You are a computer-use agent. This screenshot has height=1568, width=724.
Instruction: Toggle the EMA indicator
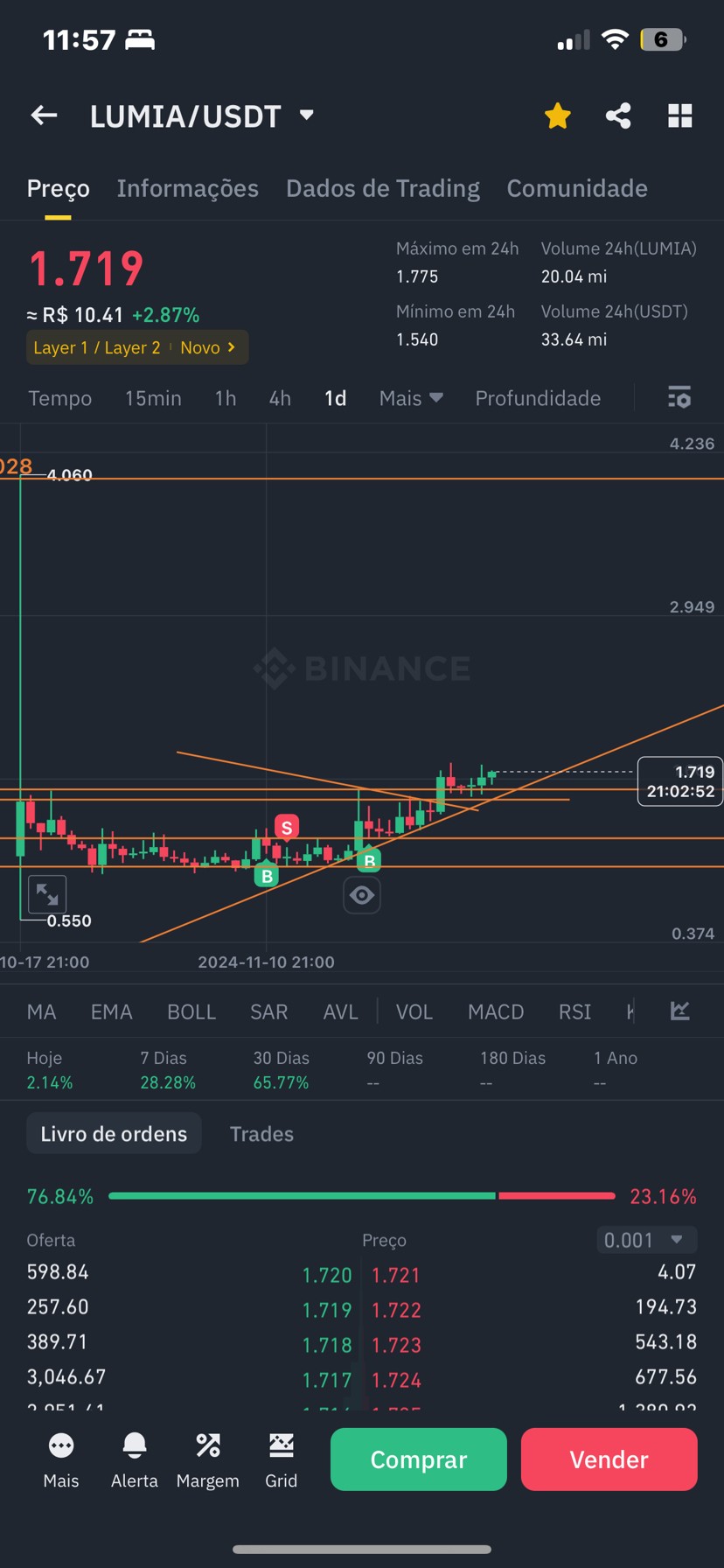click(x=112, y=1011)
